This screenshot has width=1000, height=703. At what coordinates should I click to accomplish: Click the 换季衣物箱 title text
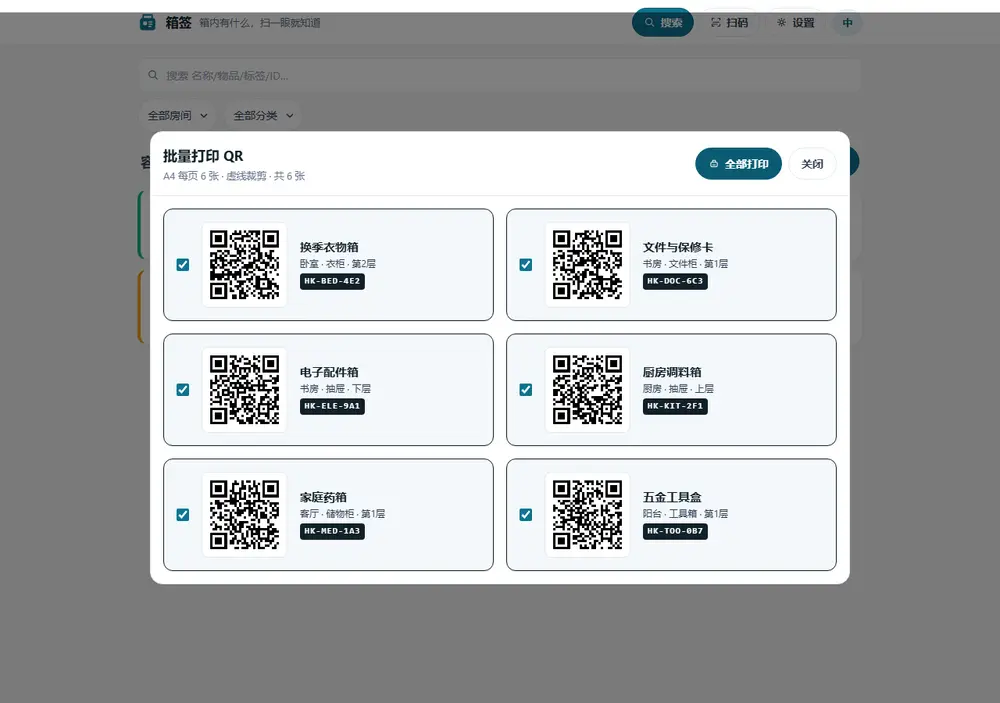(x=329, y=247)
